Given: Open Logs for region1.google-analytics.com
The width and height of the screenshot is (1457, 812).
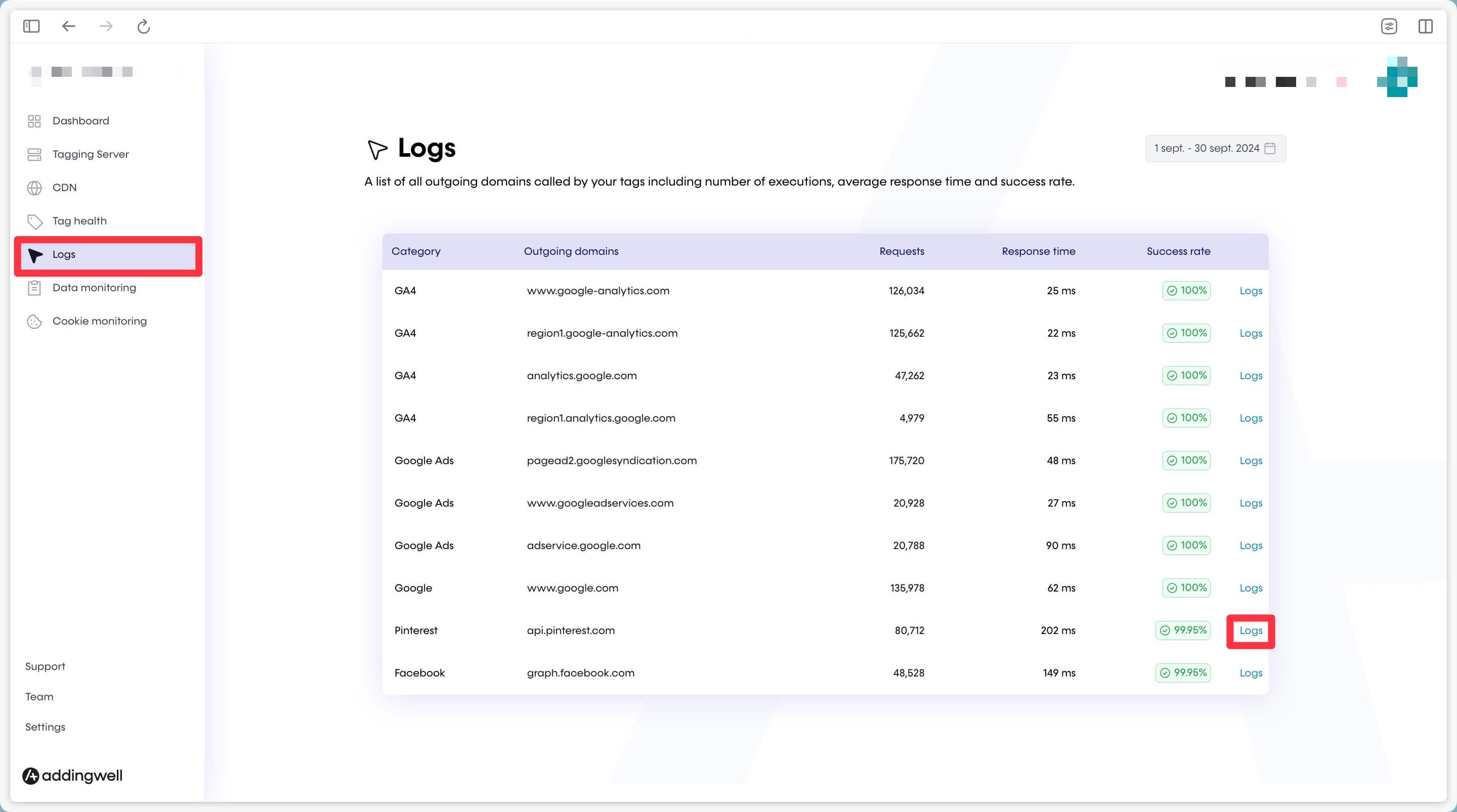Looking at the screenshot, I should tap(1251, 333).
